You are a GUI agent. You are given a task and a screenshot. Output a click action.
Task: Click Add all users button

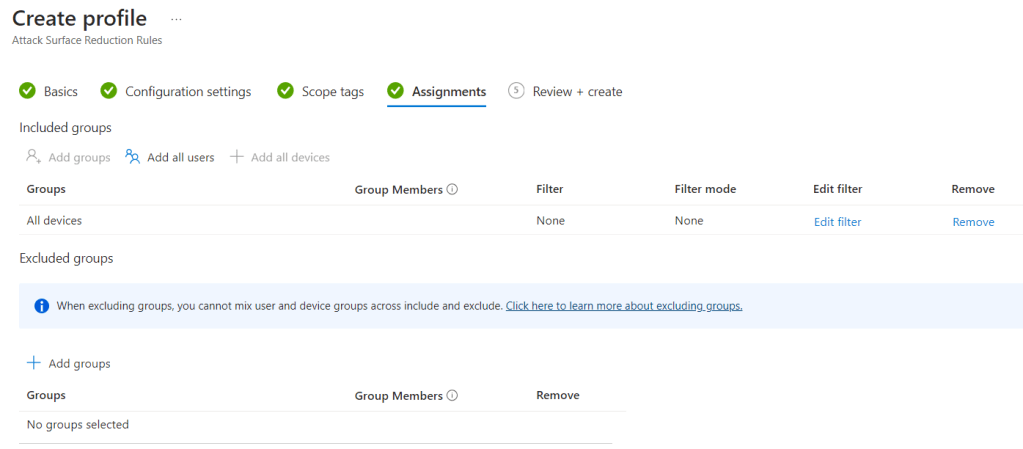click(x=180, y=157)
